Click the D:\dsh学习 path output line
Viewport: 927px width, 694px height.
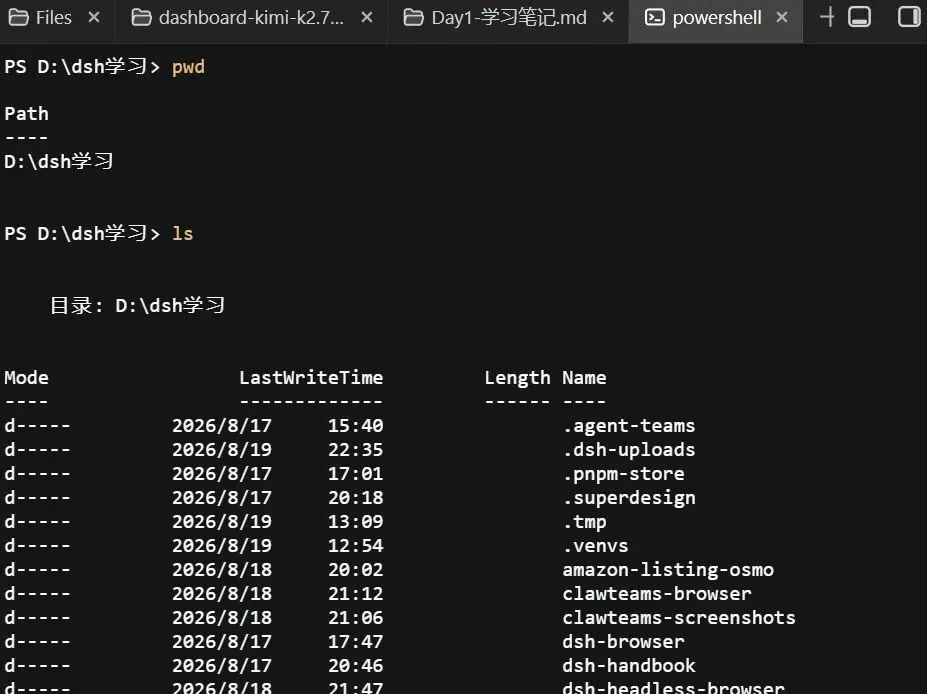(59, 161)
